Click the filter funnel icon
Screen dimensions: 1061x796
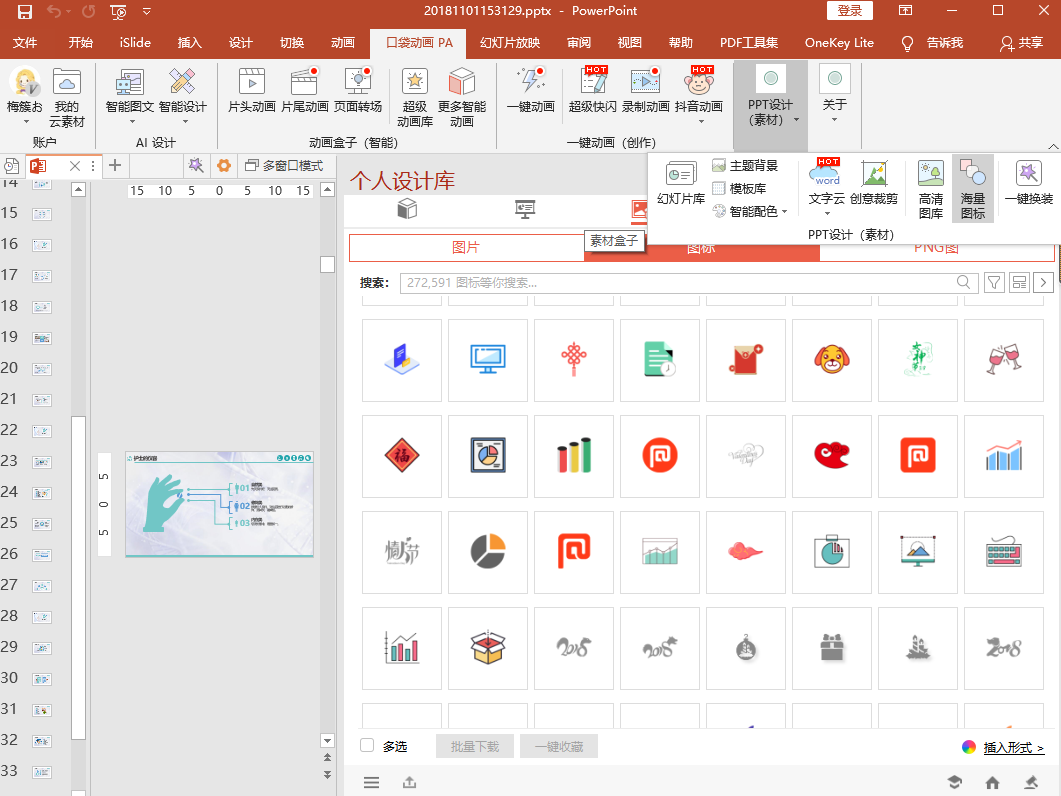pos(994,282)
